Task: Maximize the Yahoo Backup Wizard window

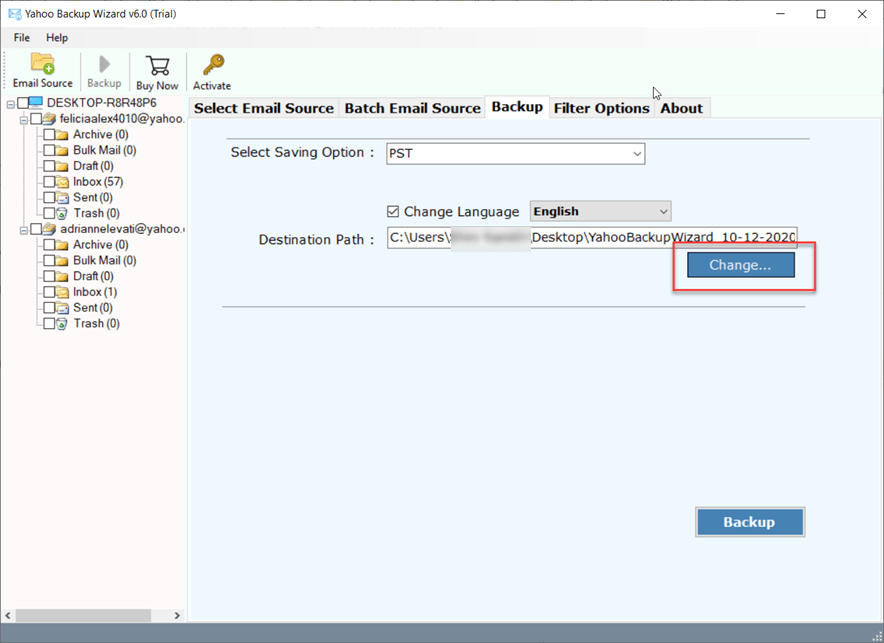Action: 821,14
